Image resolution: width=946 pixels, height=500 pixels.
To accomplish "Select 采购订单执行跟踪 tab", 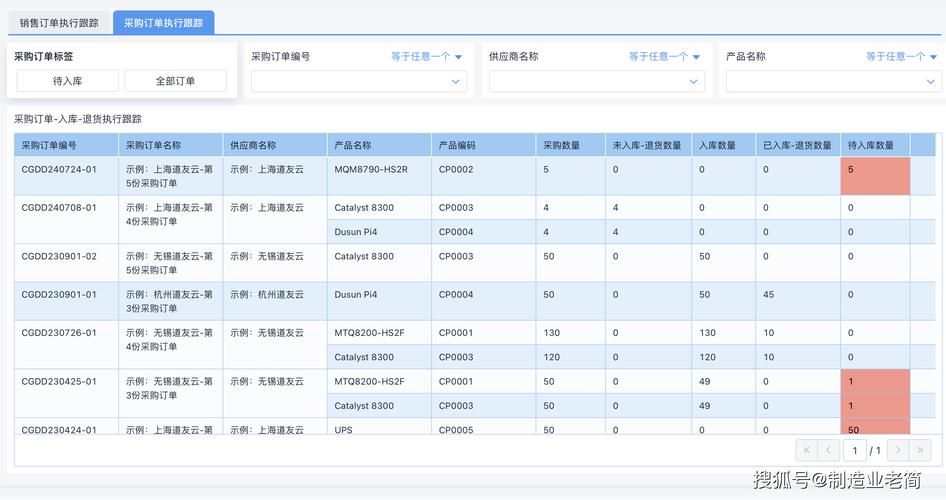I will 164,22.
